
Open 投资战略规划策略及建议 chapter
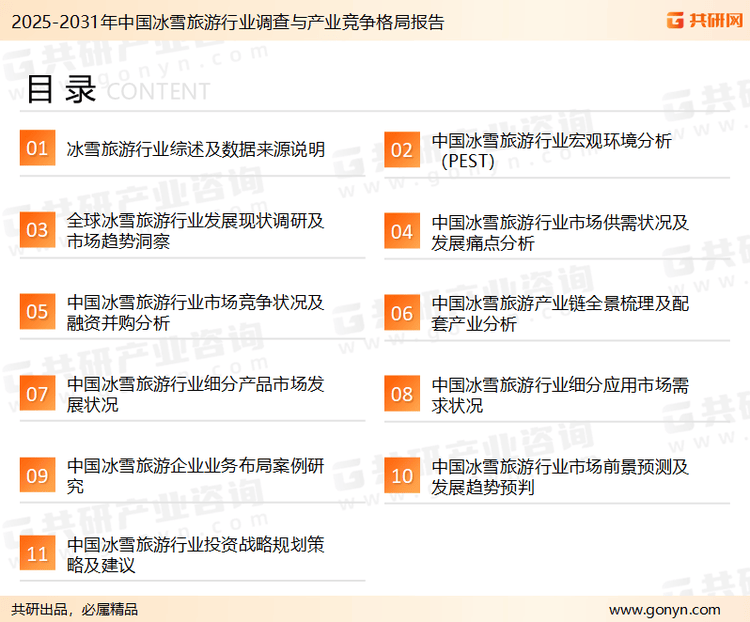(195, 555)
